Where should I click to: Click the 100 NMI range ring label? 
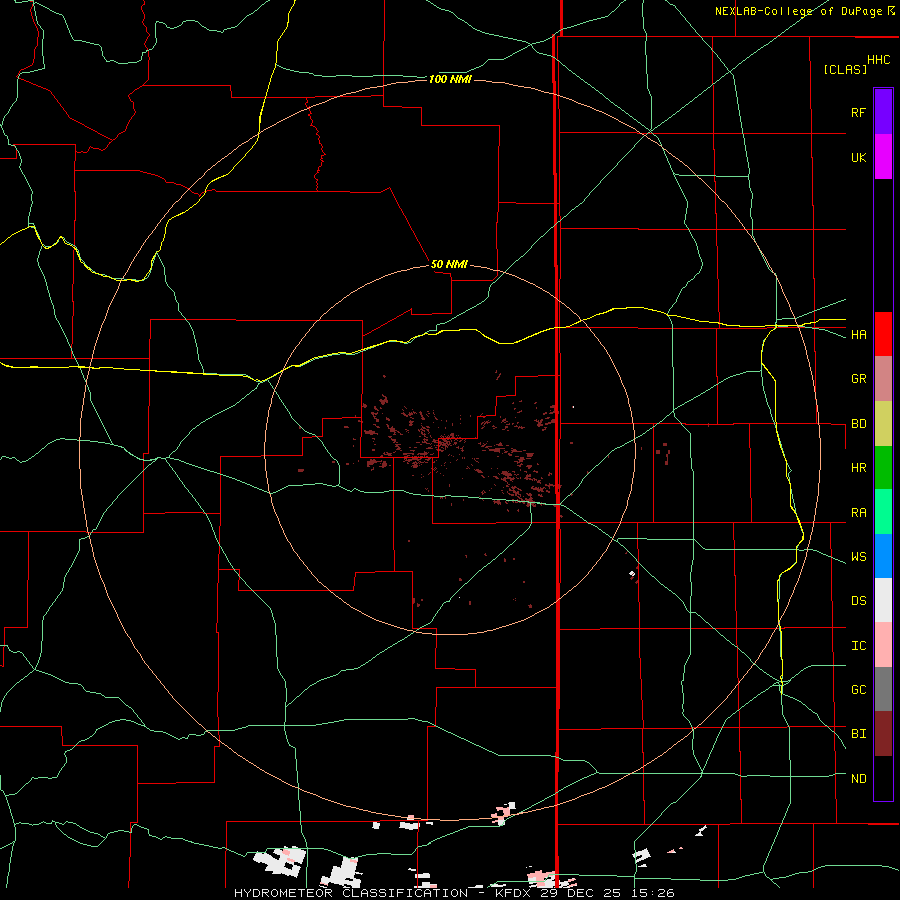click(x=450, y=79)
